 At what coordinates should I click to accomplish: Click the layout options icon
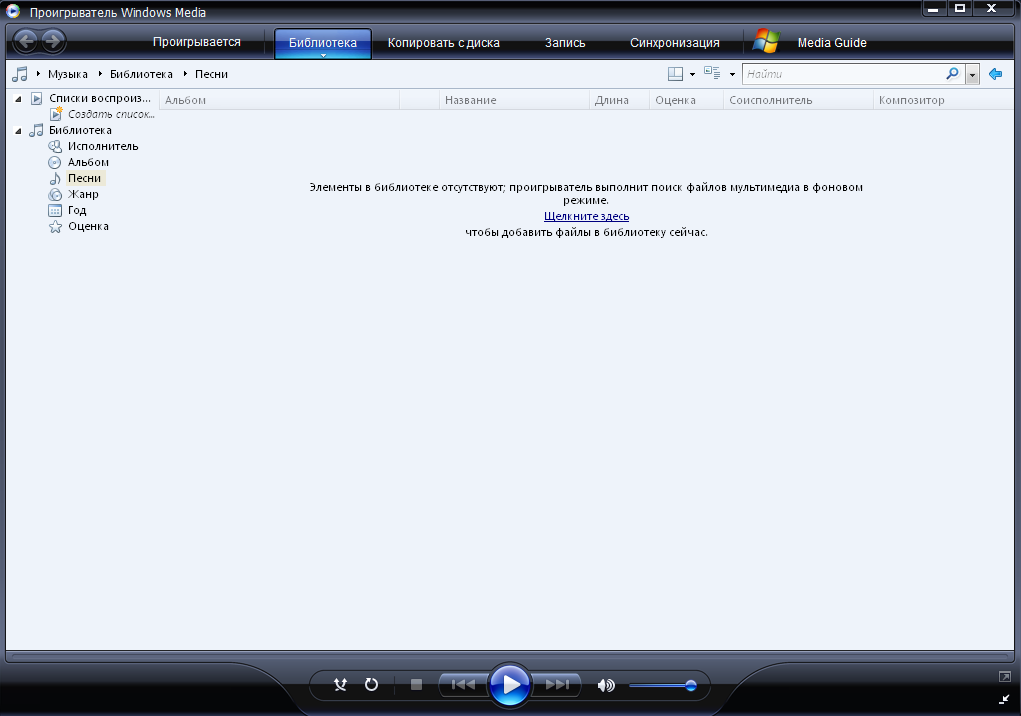point(675,74)
